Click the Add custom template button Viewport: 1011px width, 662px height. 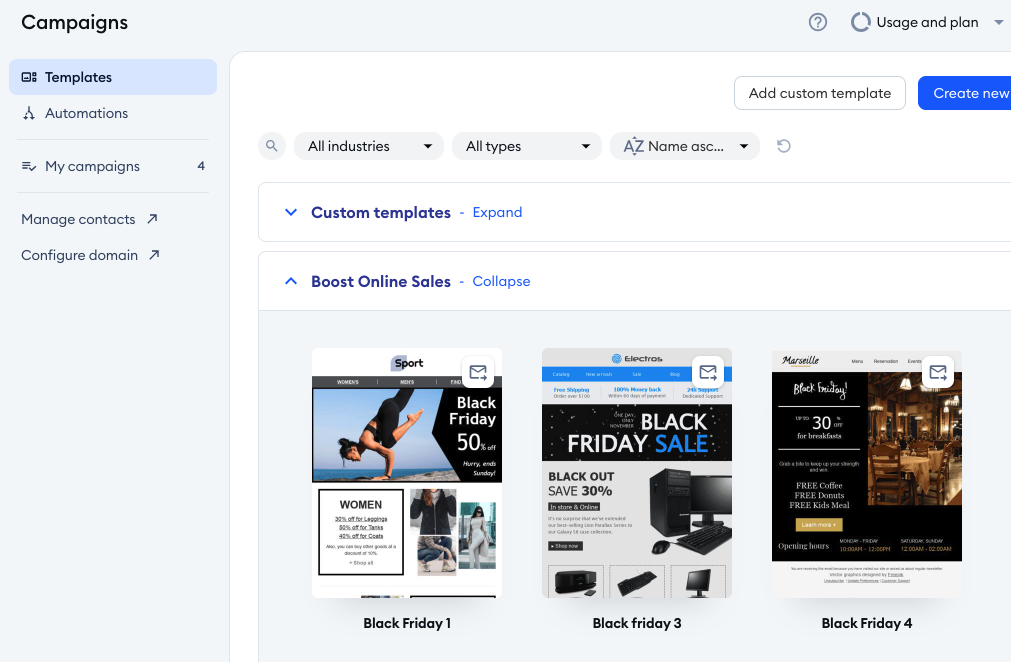point(819,93)
